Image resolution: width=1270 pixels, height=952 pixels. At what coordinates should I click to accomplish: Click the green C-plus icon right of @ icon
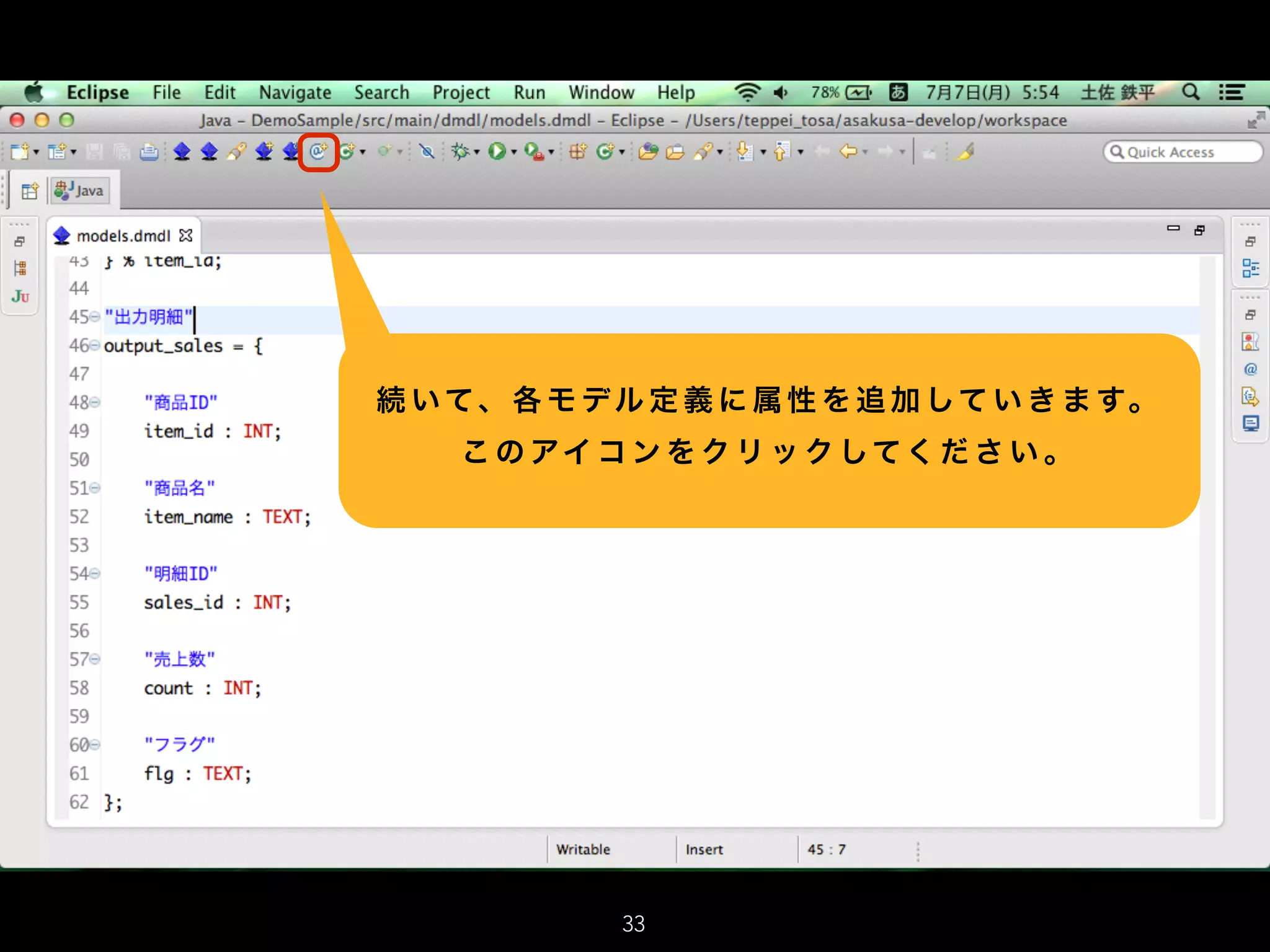click(347, 152)
